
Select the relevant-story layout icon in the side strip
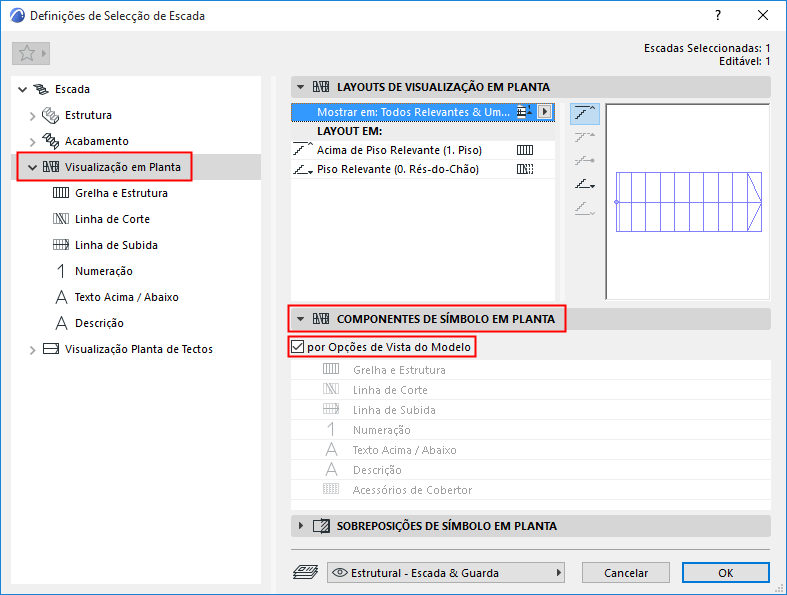point(585,184)
